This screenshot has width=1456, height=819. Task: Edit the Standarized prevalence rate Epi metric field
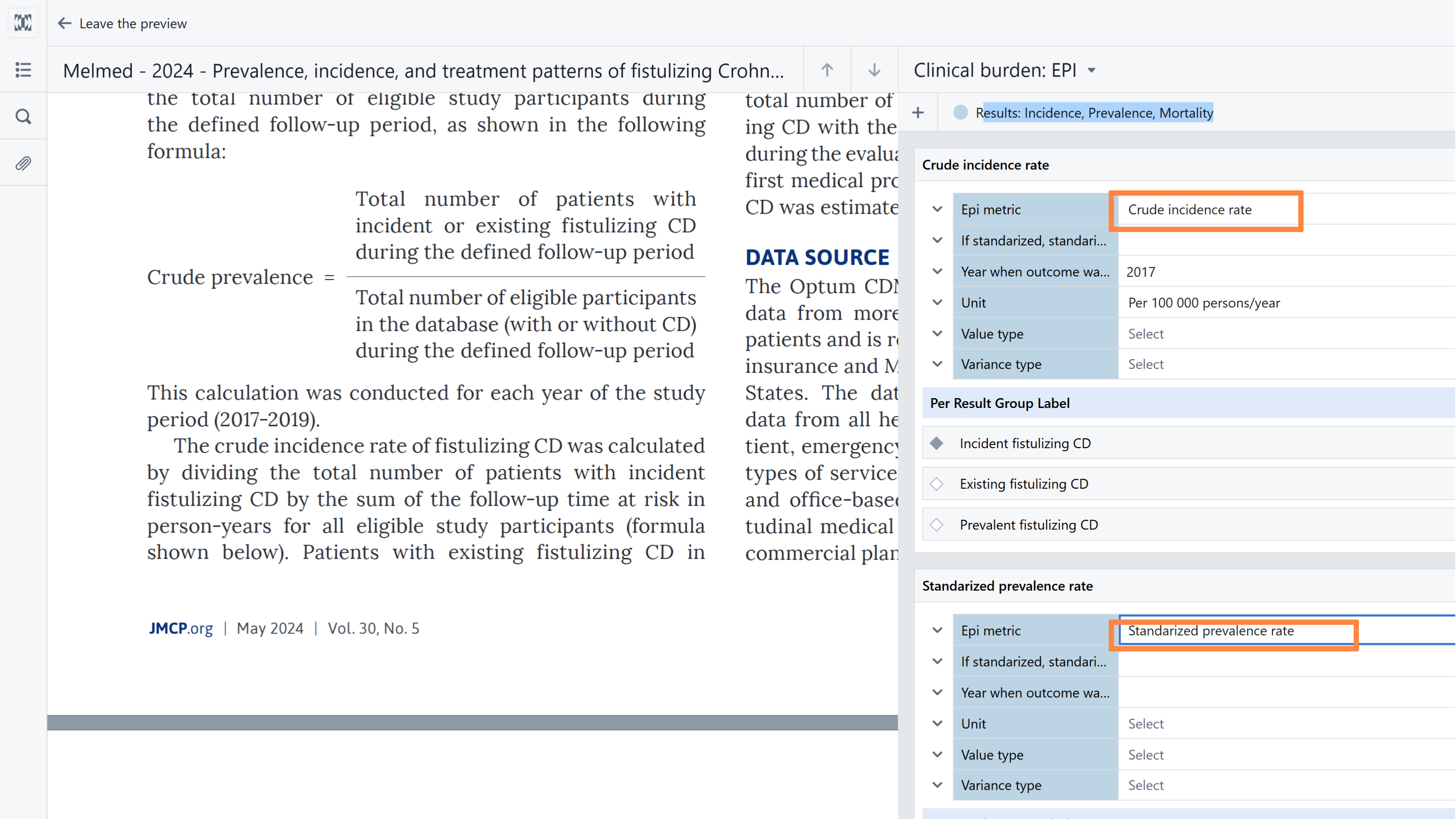pos(1287,630)
